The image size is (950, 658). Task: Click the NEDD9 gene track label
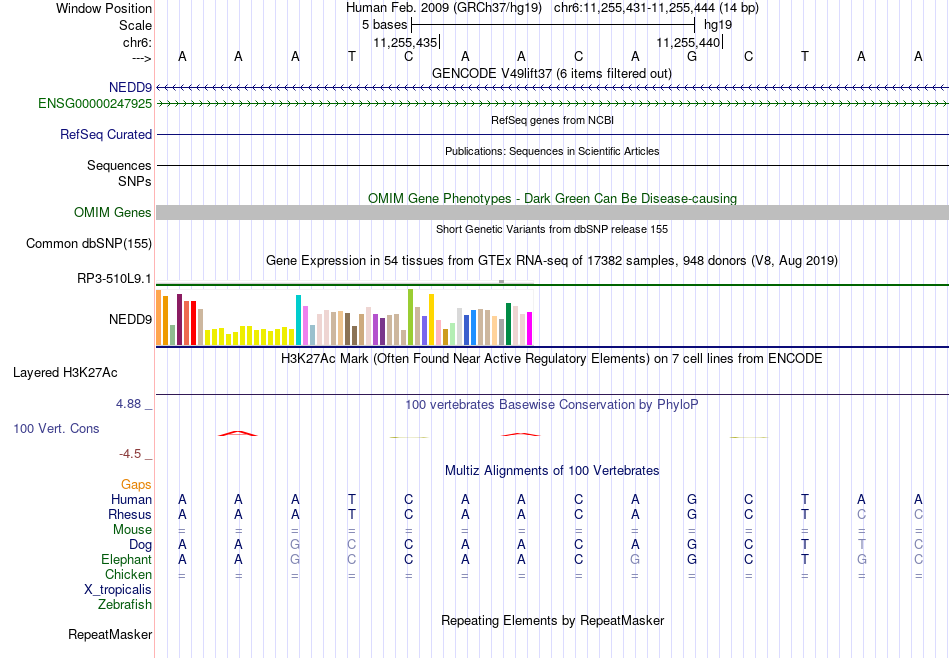pos(130,87)
